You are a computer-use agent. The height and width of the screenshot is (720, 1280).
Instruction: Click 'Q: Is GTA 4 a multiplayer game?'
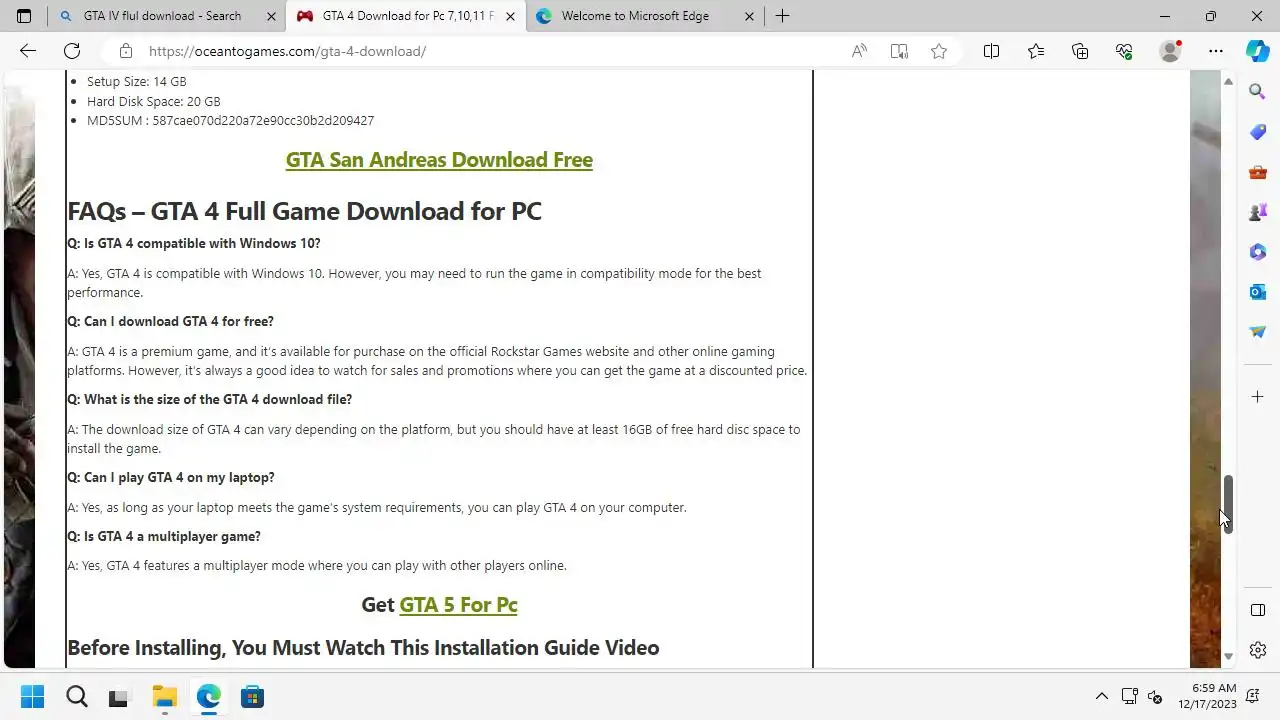[164, 536]
